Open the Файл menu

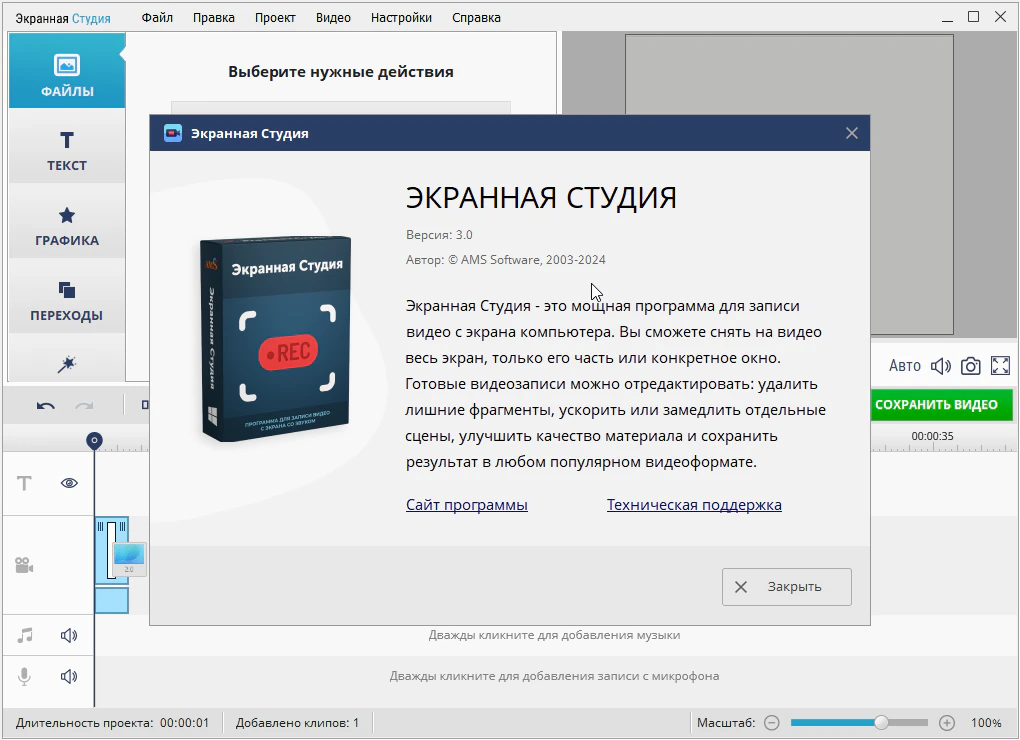157,17
